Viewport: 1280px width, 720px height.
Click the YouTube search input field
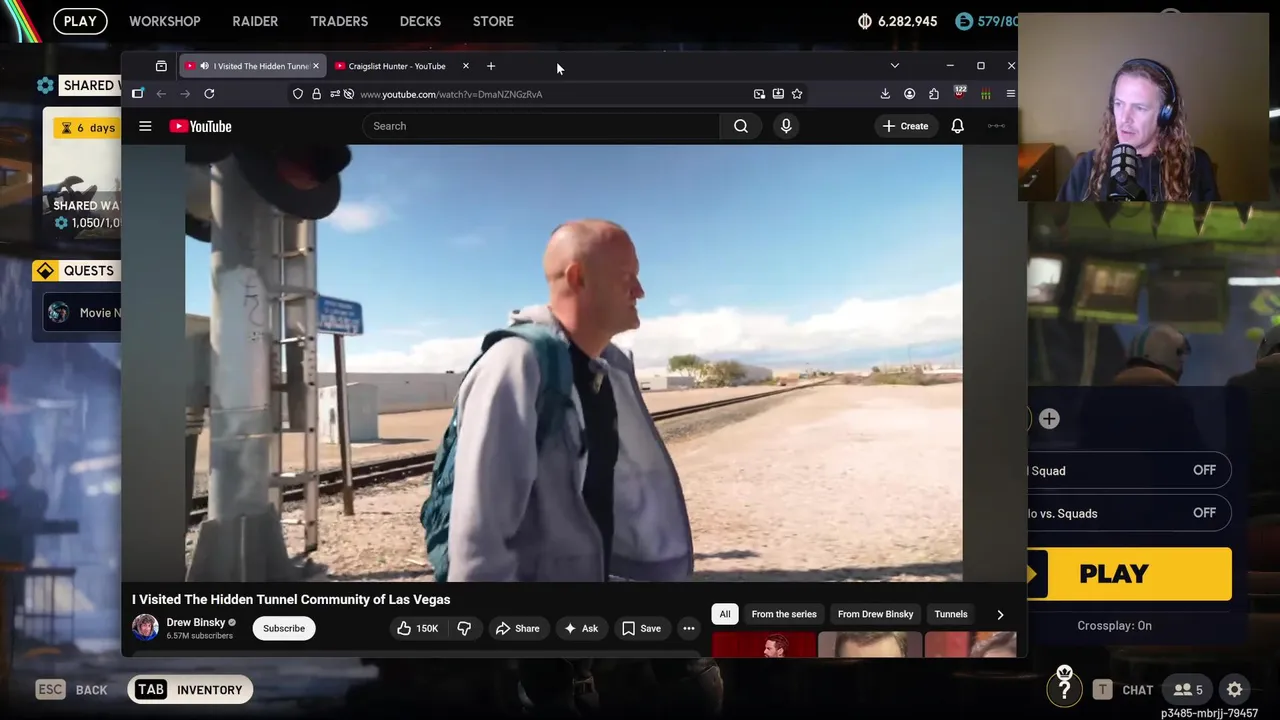tap(541, 126)
